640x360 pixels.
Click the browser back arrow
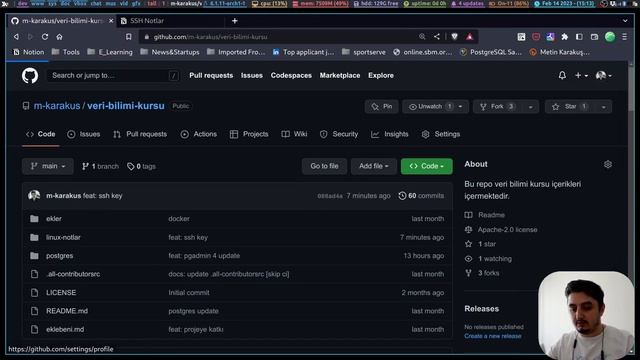coord(16,37)
